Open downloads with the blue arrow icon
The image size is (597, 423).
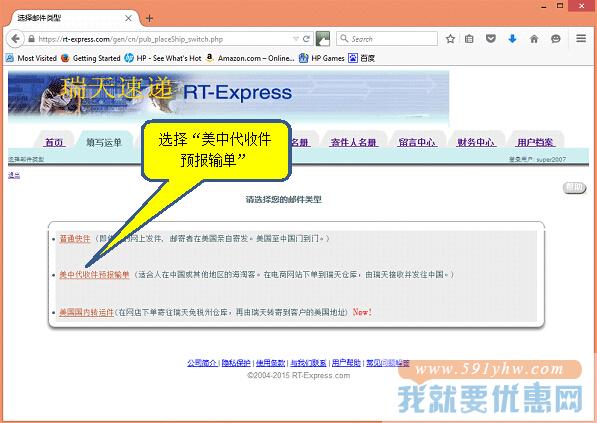click(512, 38)
